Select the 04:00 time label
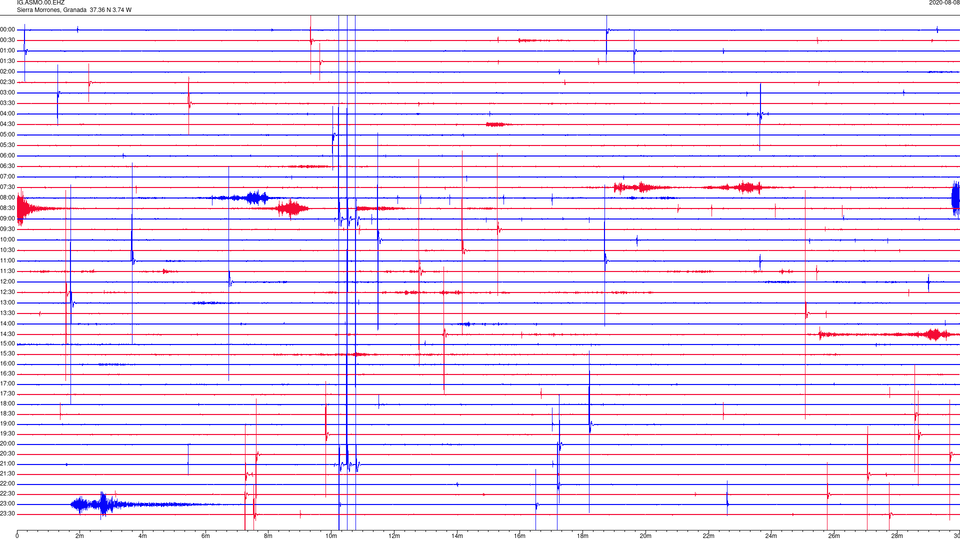Screen dimensions: 960x540 pos(7,113)
